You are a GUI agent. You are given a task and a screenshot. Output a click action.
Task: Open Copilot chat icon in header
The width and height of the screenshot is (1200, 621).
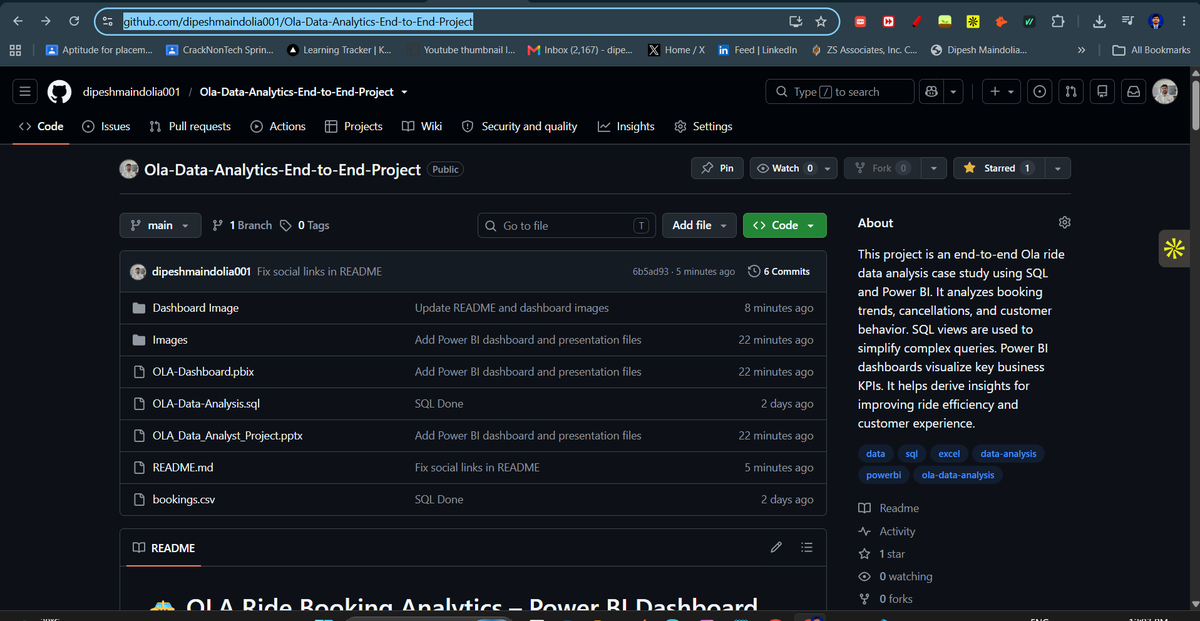(x=932, y=92)
